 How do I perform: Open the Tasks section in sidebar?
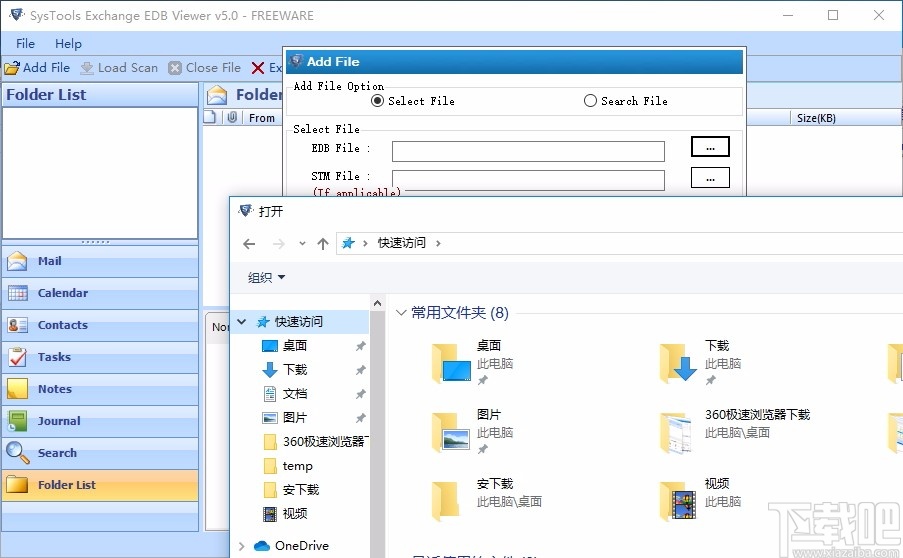100,357
